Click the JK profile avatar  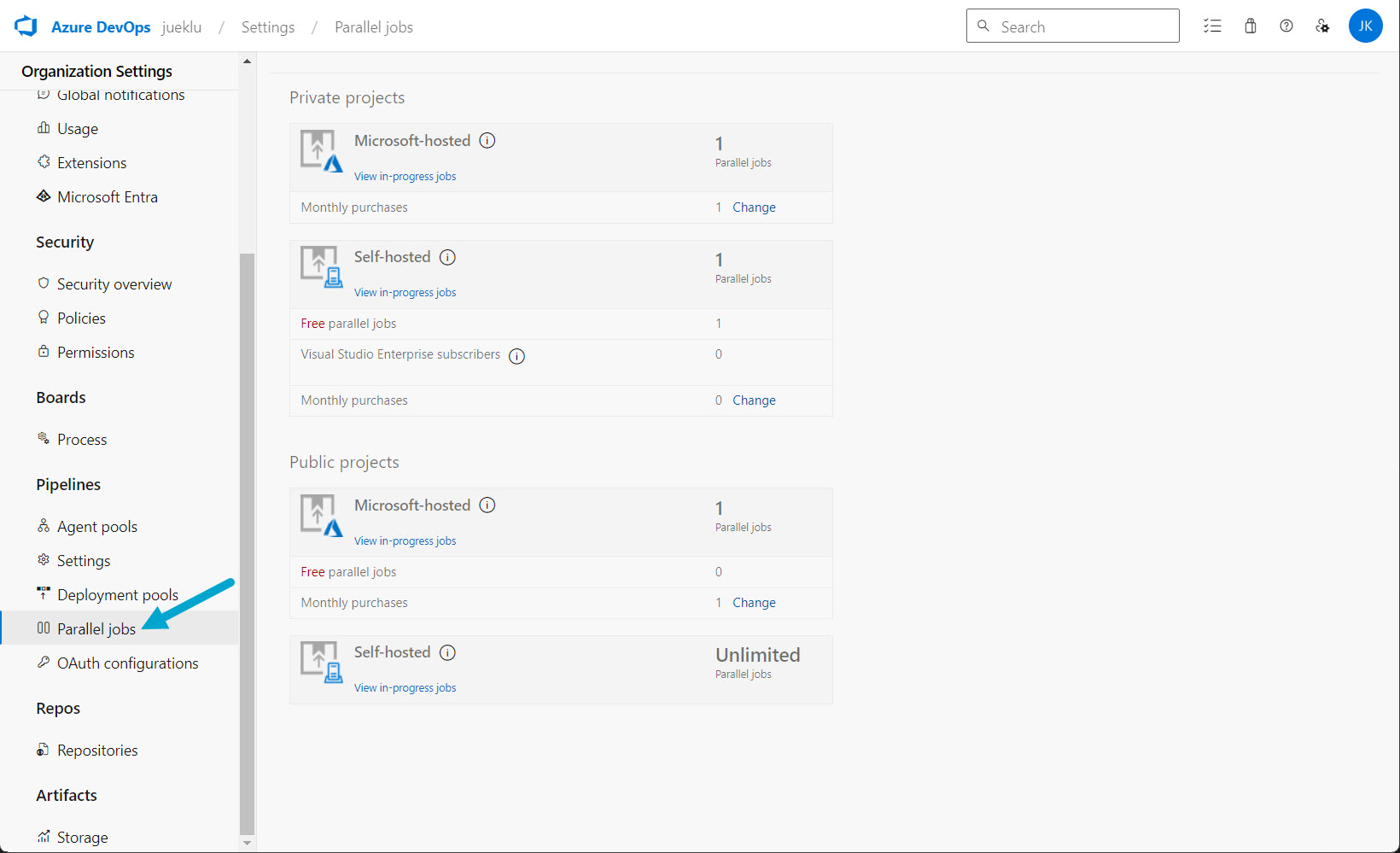1365,26
